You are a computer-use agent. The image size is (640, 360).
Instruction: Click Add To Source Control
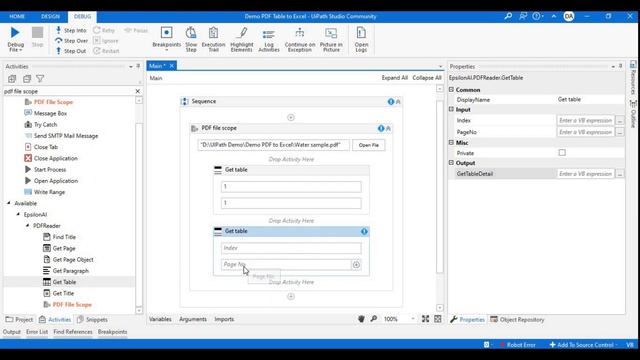point(582,344)
